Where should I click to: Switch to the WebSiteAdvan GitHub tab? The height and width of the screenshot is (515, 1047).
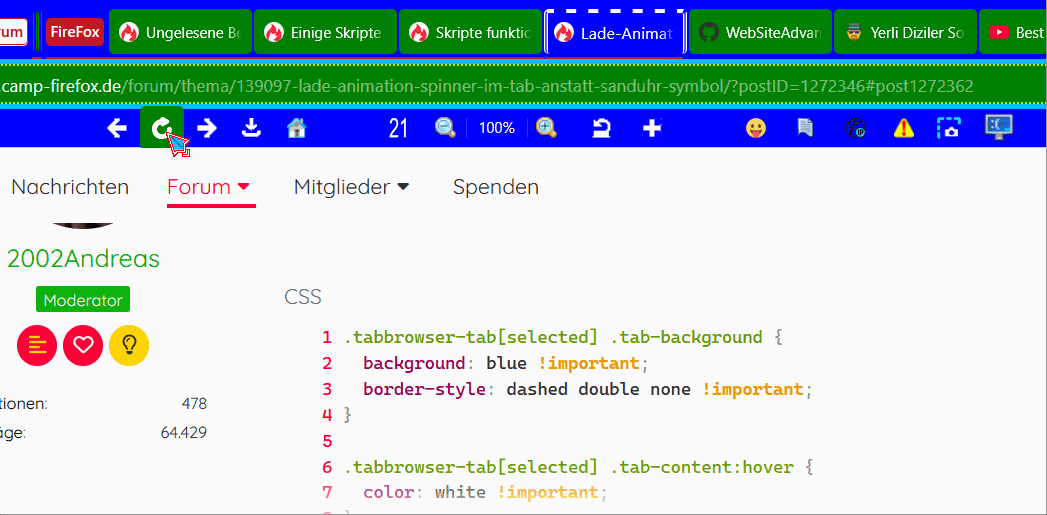[761, 32]
